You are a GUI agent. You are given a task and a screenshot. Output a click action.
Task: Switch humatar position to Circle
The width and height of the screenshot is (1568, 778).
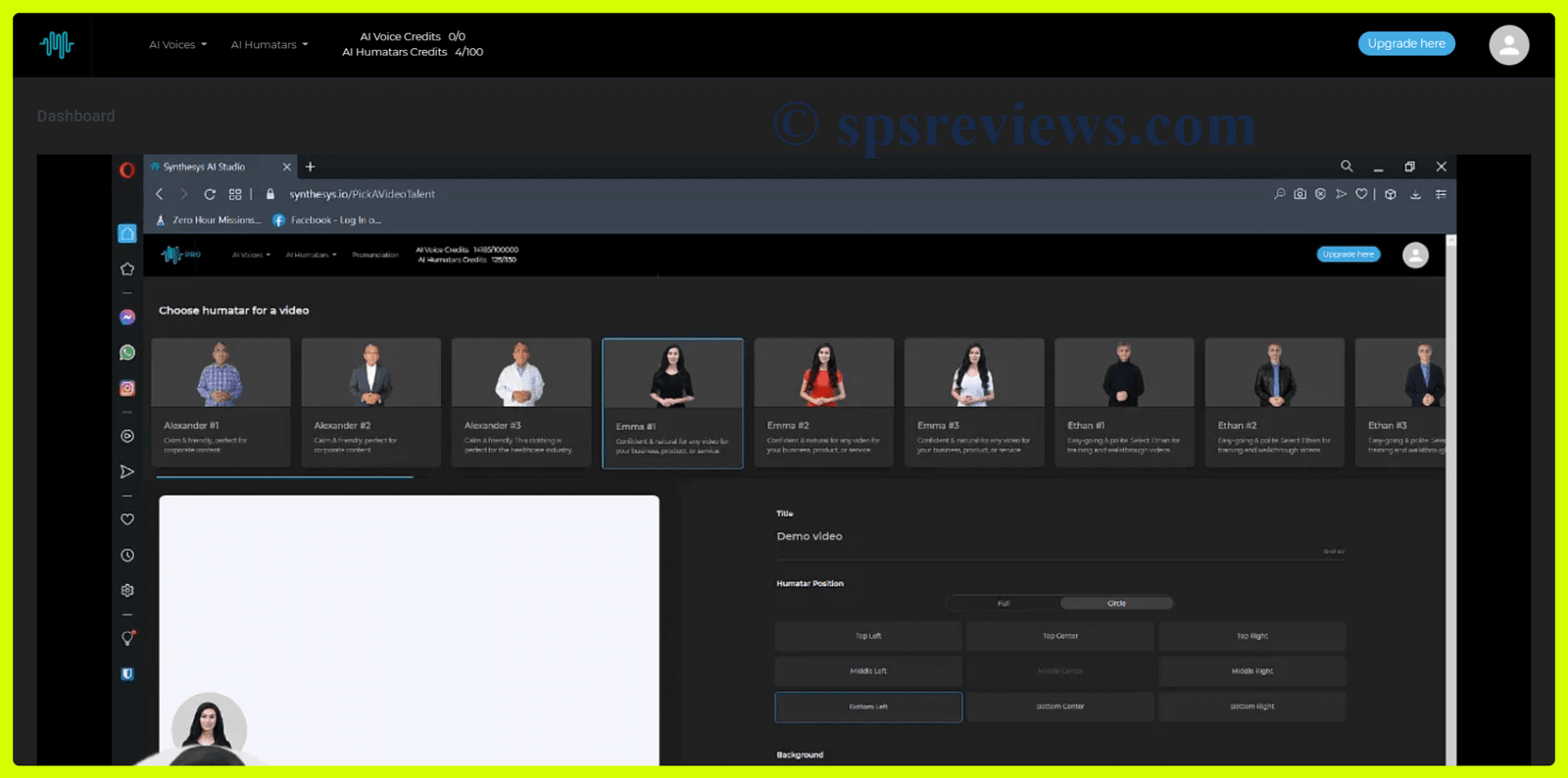pyautogui.click(x=1116, y=604)
